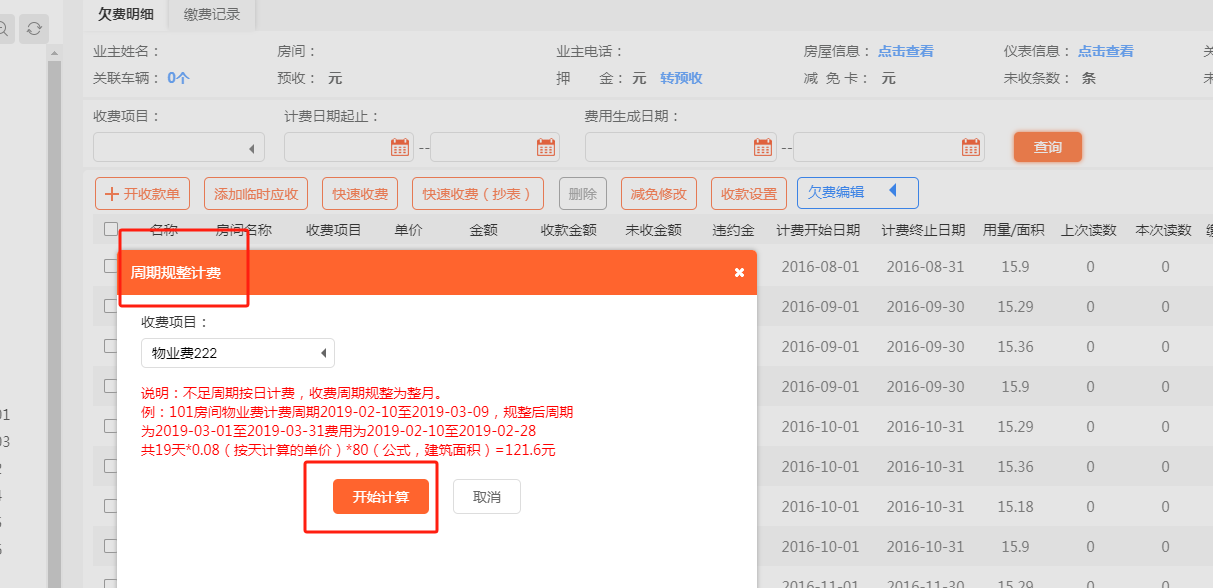The width and height of the screenshot is (1213, 588).
Task: Click 取消 to cancel the dialog
Action: click(486, 497)
